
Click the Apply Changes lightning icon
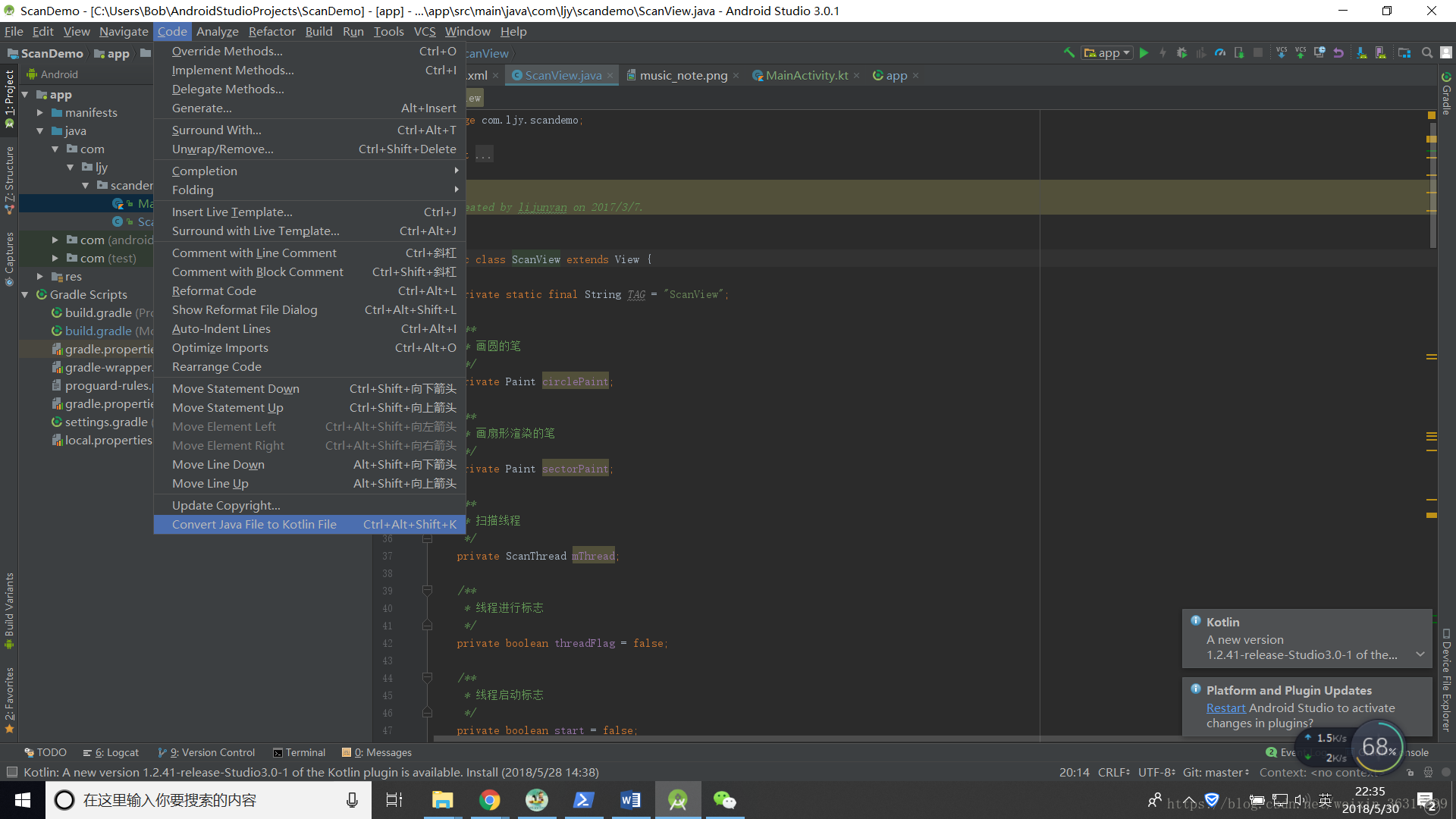1163,53
